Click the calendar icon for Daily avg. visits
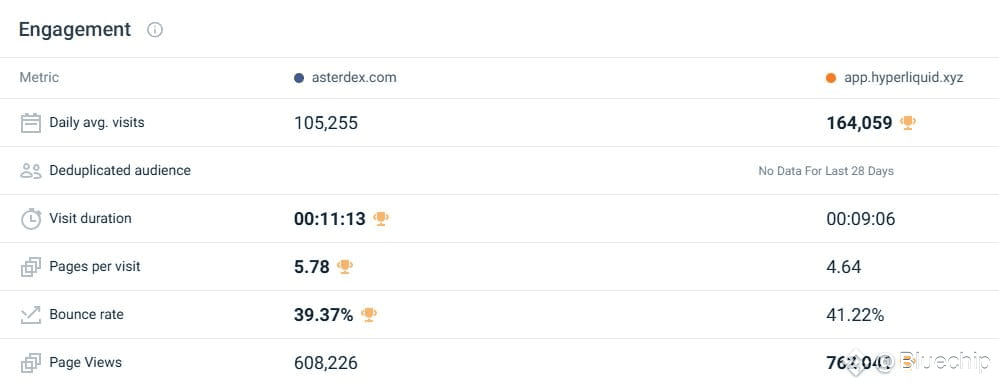Viewport: 999px width, 388px height. 31,123
